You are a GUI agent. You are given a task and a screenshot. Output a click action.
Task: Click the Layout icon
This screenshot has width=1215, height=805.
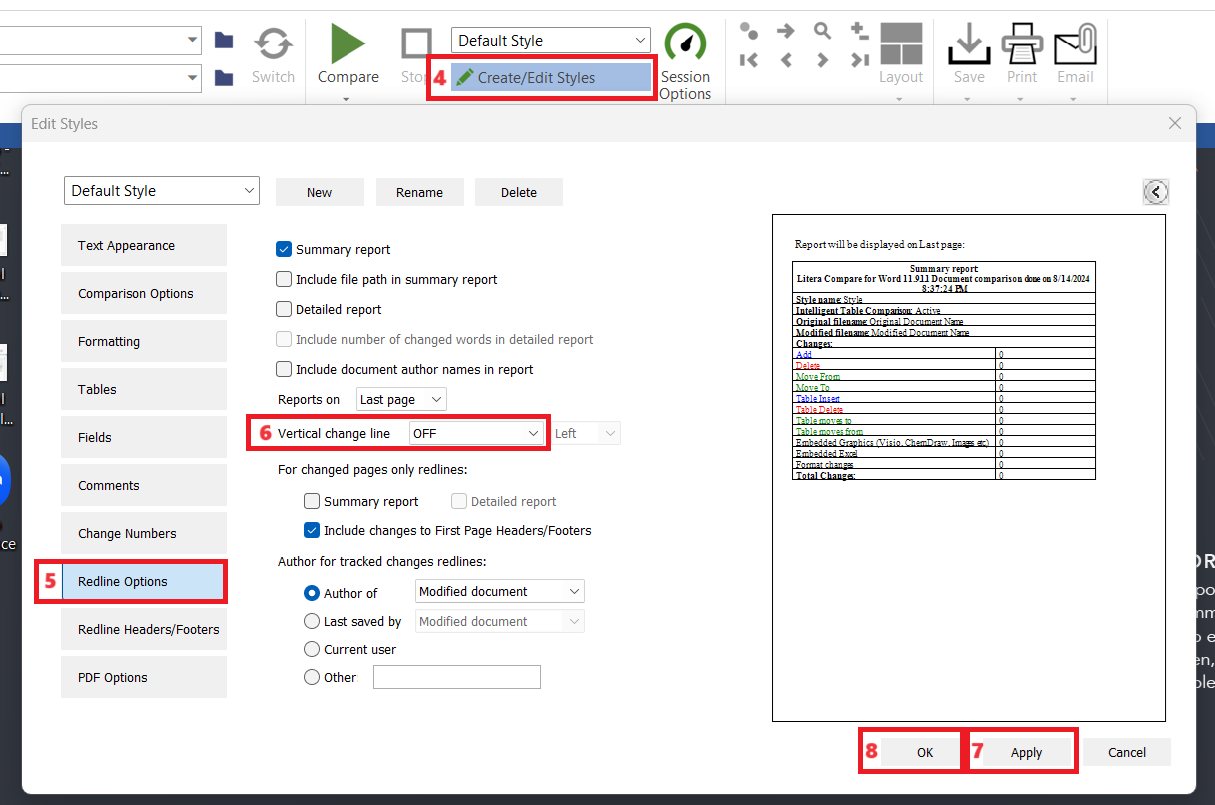click(x=900, y=45)
